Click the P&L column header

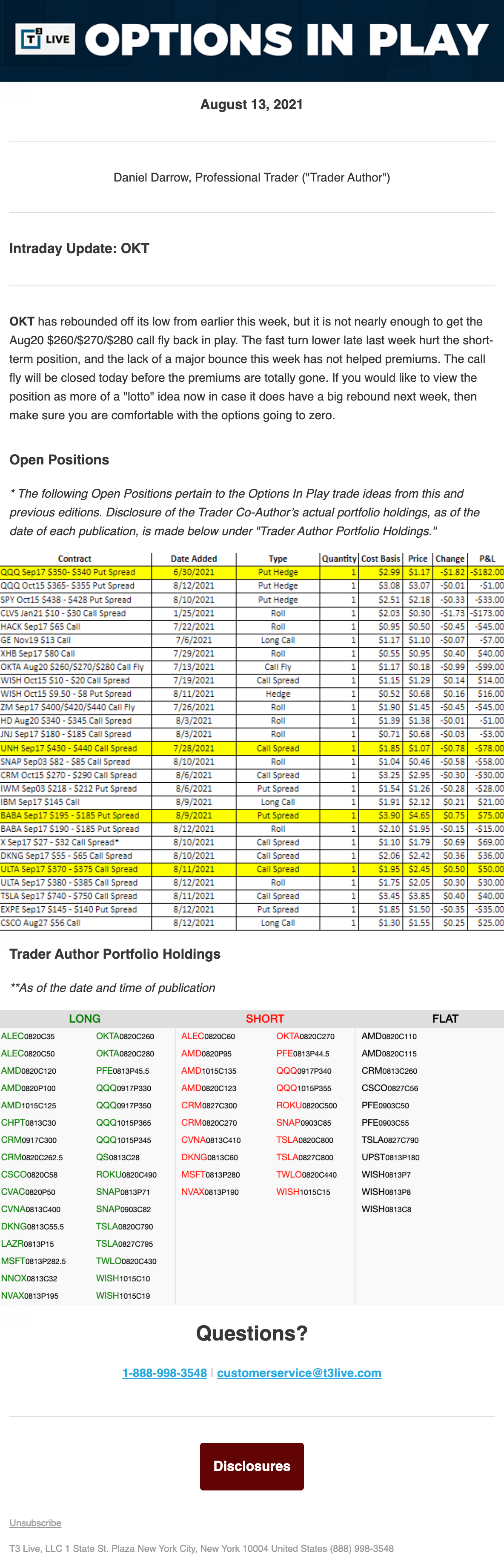pyautogui.click(x=487, y=558)
